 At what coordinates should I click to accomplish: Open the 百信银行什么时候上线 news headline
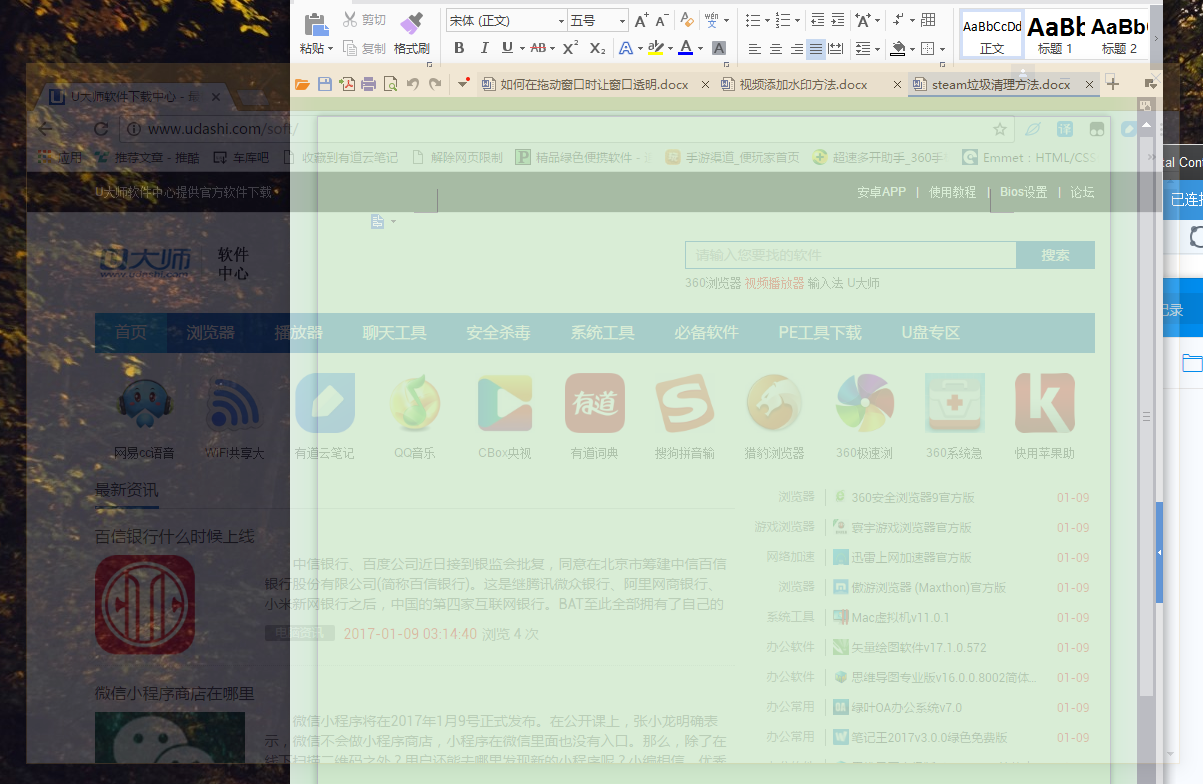point(175,536)
